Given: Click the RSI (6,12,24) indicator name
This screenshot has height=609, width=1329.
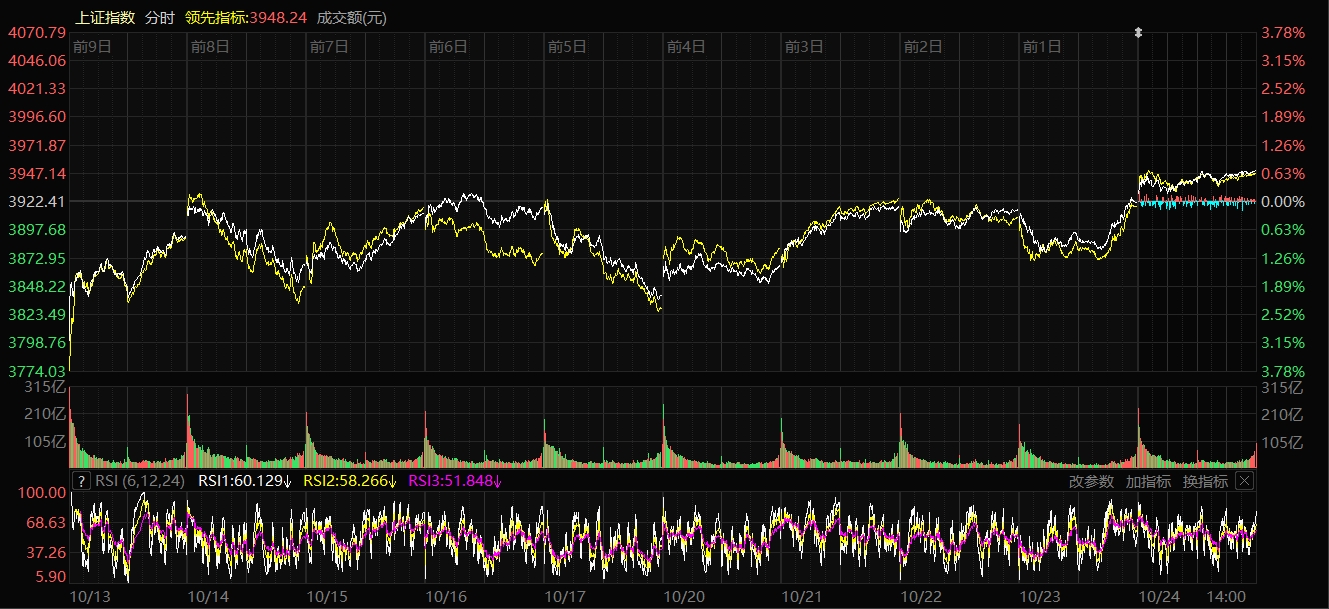Looking at the screenshot, I should [x=141, y=481].
